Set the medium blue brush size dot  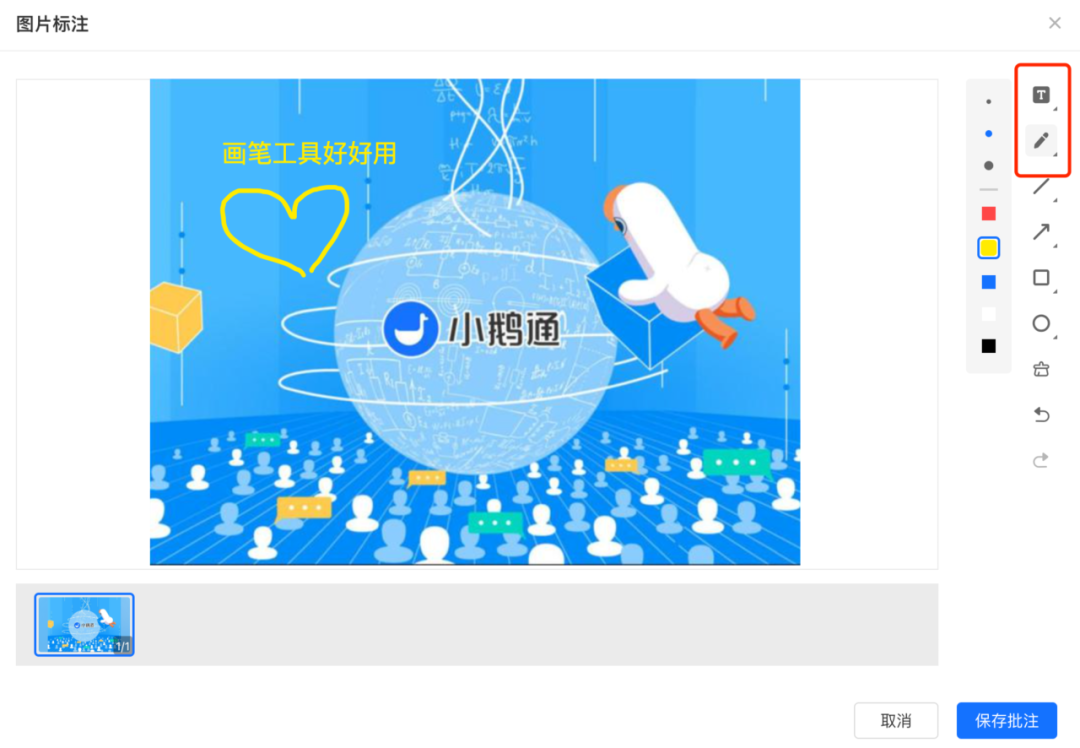coord(988,134)
